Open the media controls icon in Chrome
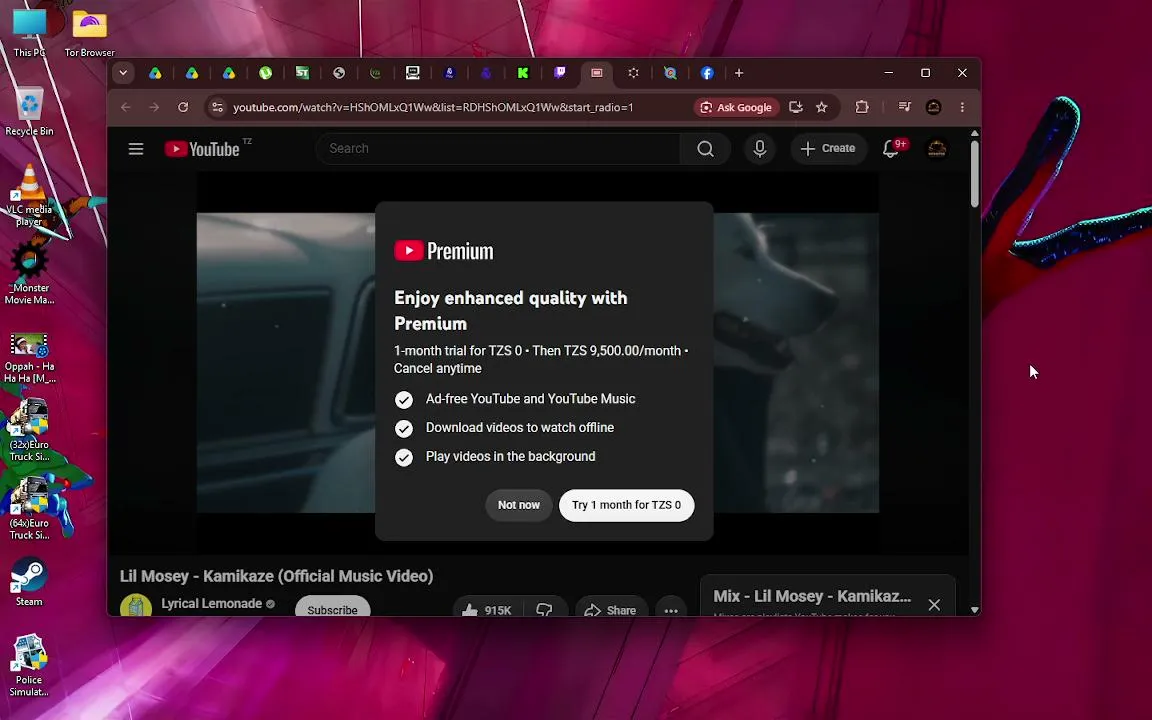The height and width of the screenshot is (720, 1152). tap(904, 107)
